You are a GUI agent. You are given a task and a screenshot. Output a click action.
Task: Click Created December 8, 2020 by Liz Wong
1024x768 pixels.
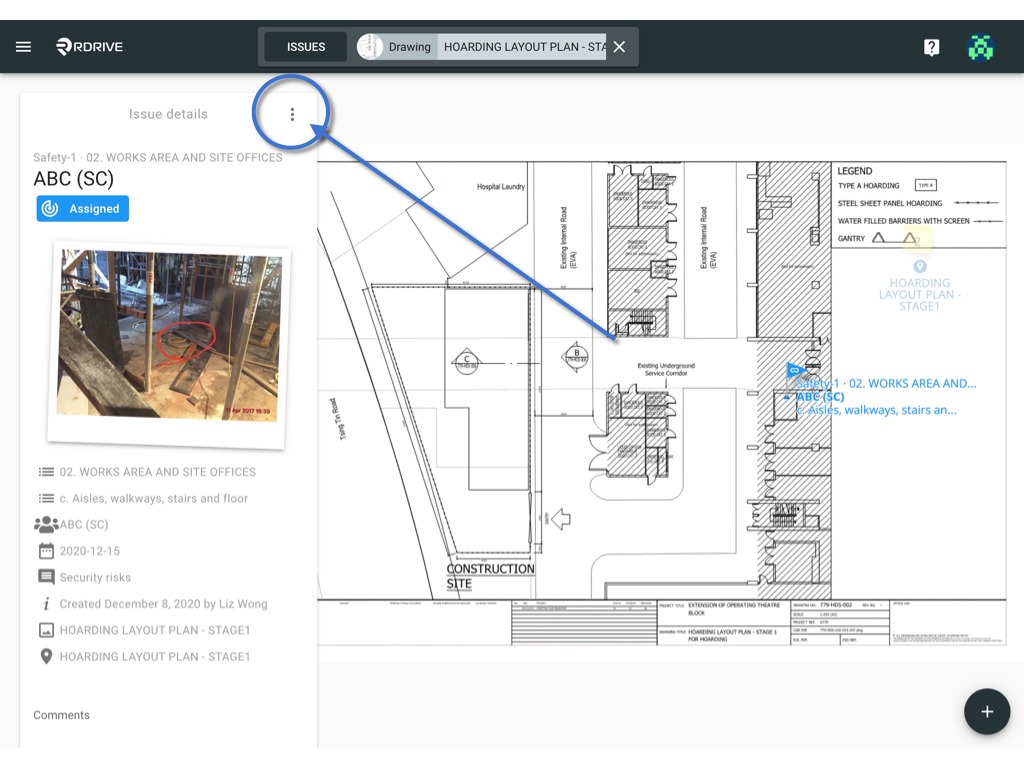[x=163, y=604]
